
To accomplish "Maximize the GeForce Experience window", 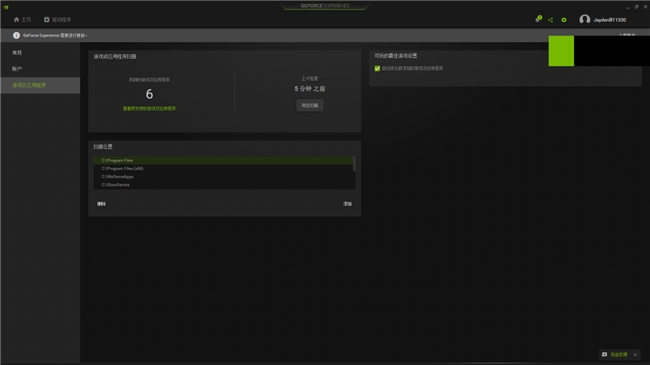I will [637, 7].
